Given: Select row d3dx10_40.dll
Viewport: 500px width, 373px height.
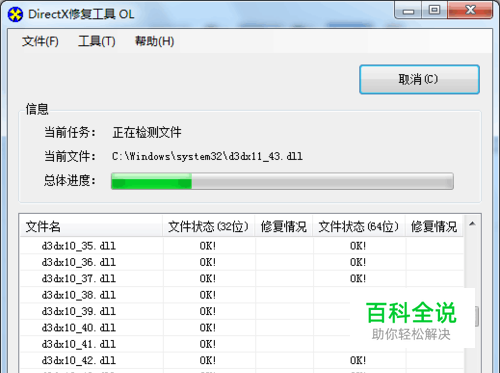Looking at the screenshot, I should click(x=242, y=328).
